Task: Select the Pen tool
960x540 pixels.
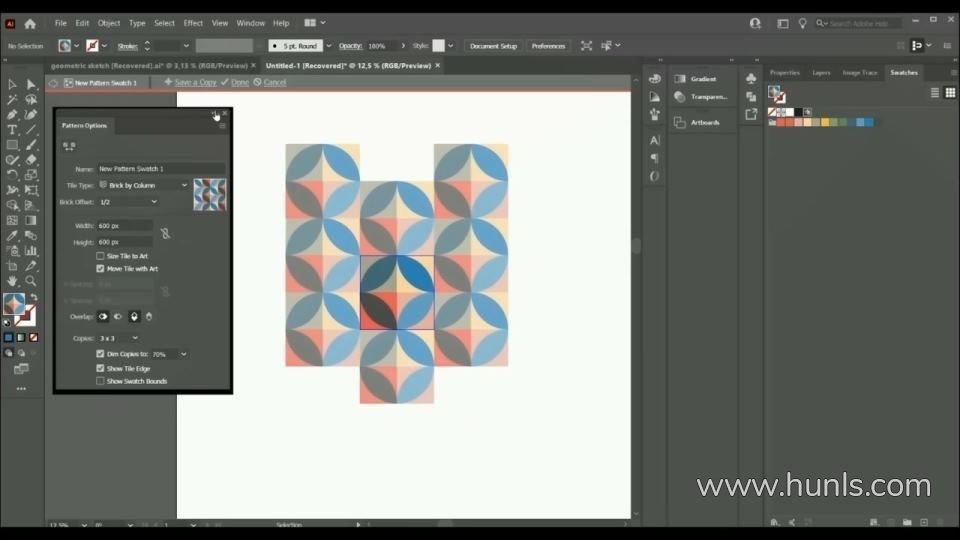Action: [12, 114]
